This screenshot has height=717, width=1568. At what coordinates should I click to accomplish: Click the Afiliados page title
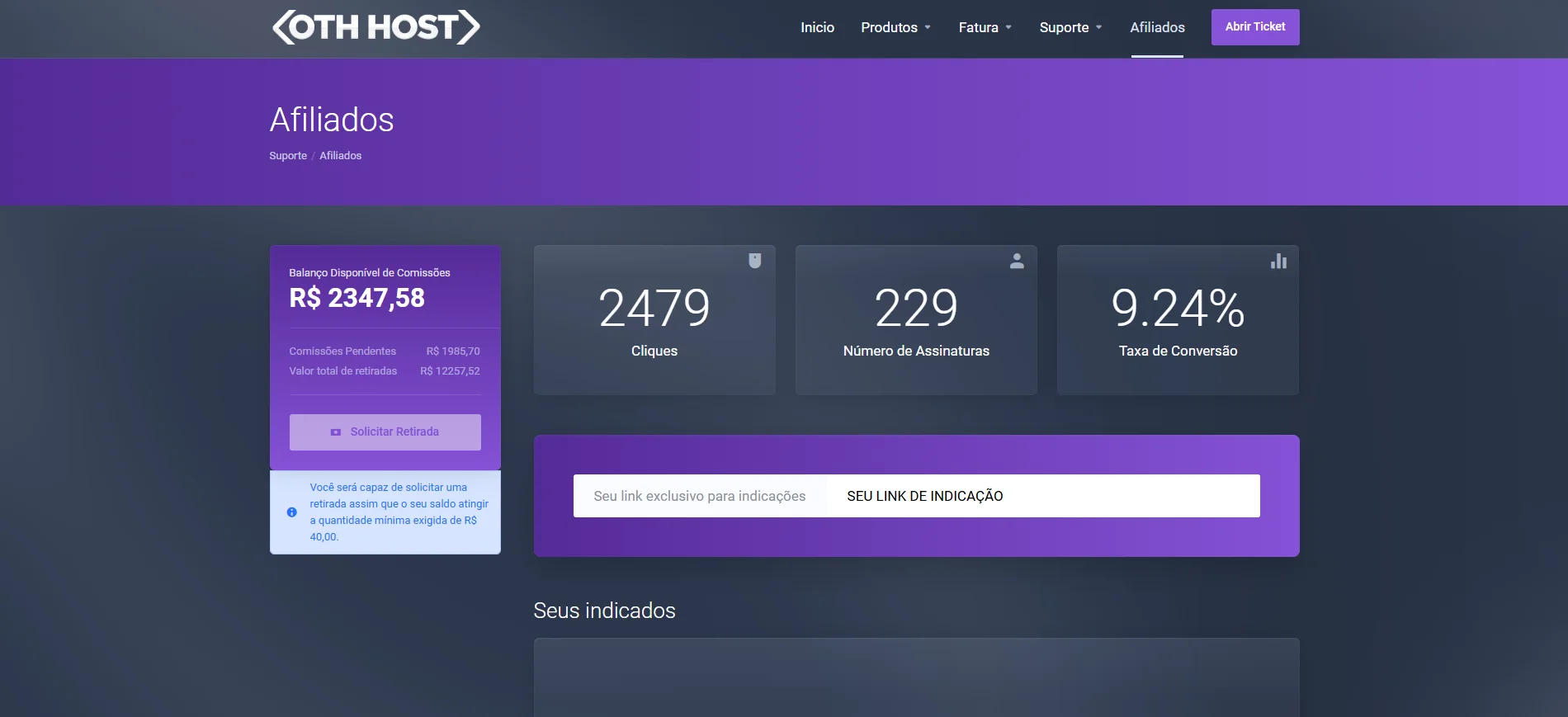332,120
